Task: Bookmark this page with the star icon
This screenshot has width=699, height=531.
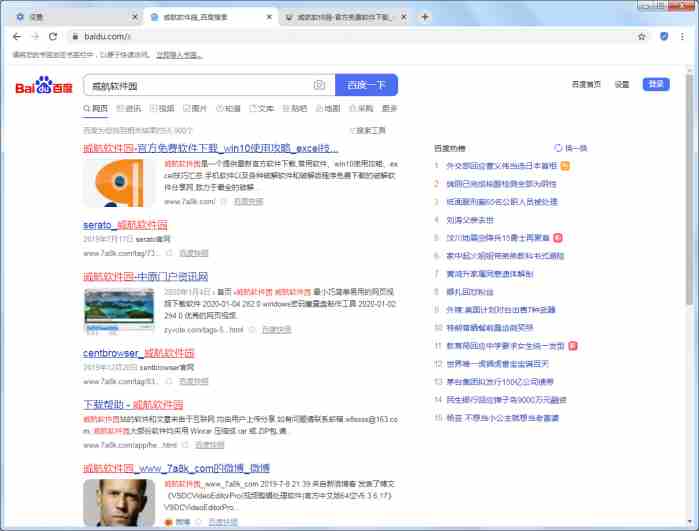Action: coord(641,37)
